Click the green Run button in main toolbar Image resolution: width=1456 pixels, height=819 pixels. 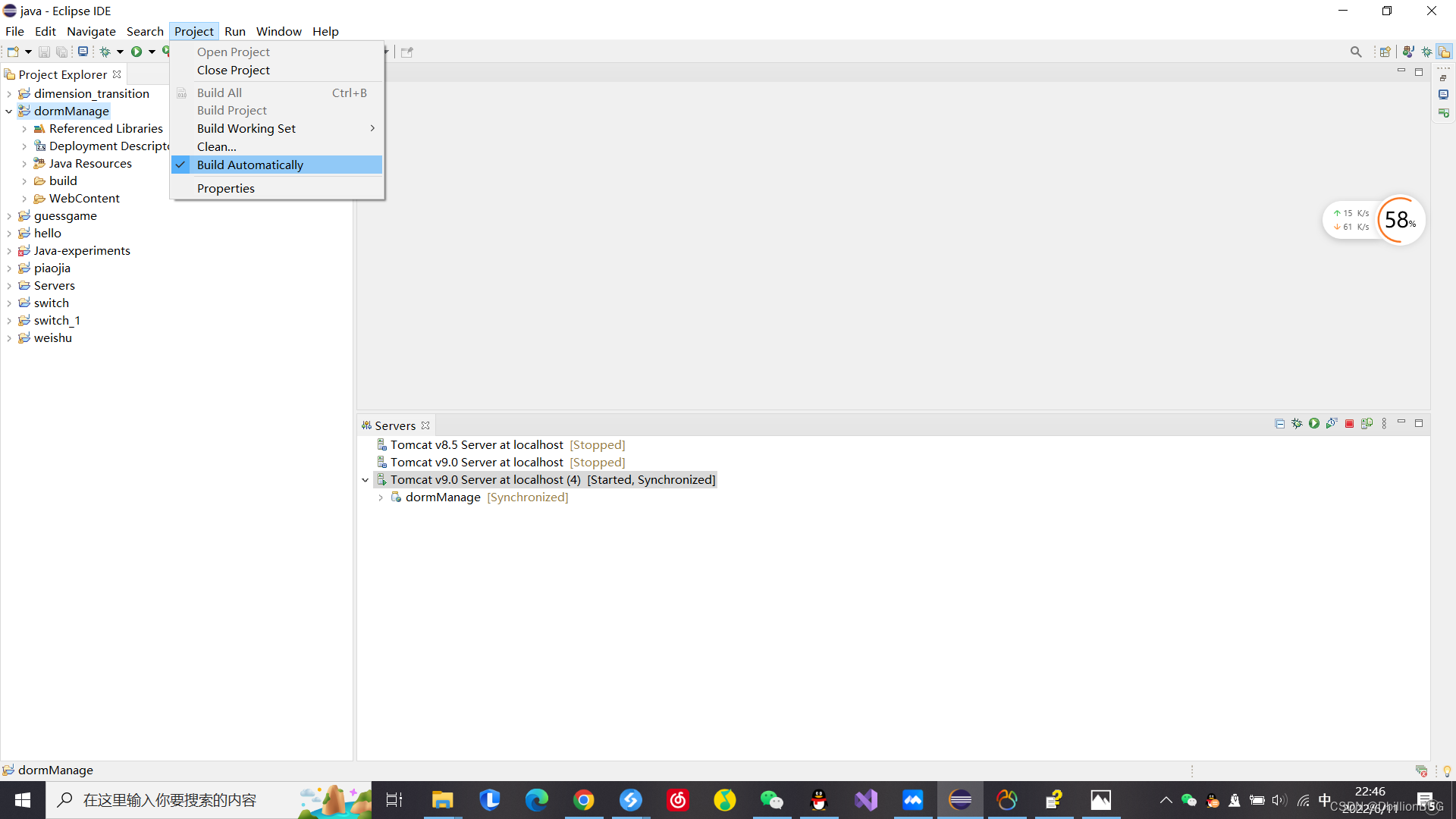pyautogui.click(x=136, y=52)
